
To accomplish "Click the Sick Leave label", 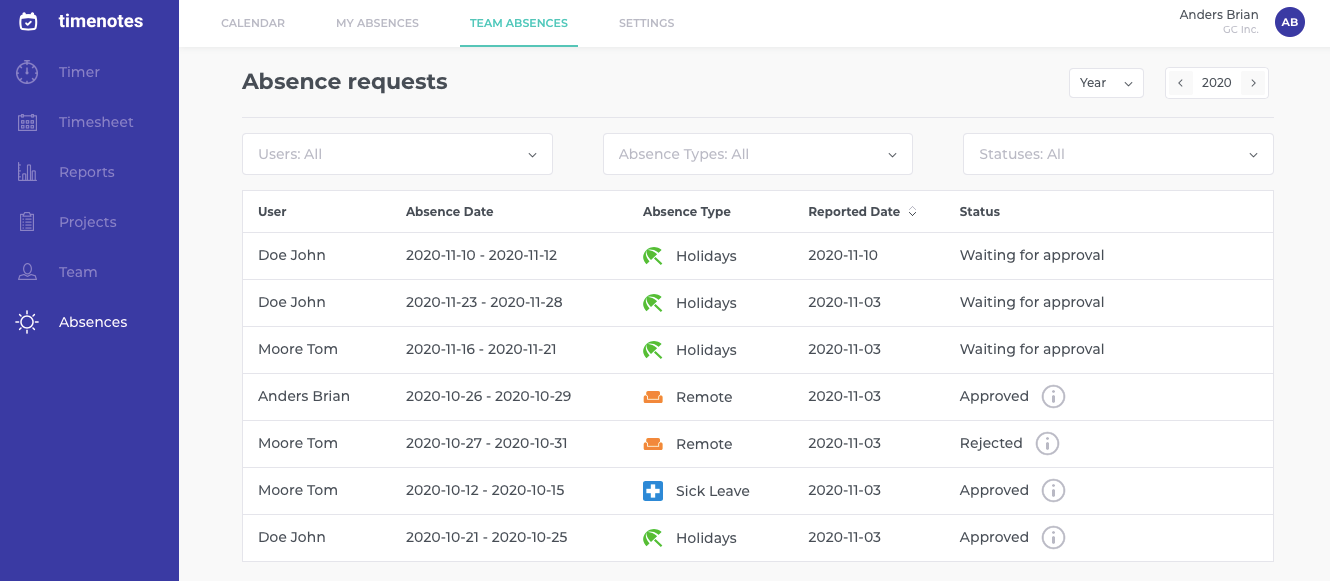I will [713, 491].
